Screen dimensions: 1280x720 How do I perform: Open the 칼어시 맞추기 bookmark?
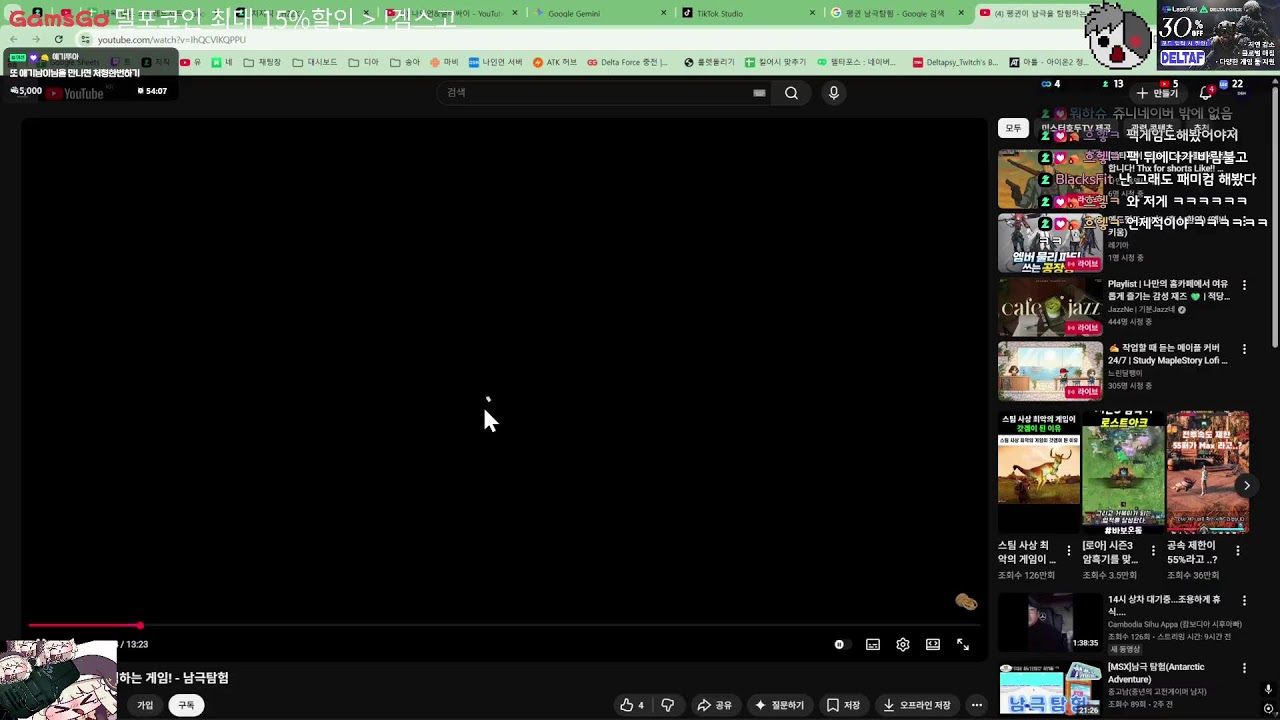click(x=775, y=62)
